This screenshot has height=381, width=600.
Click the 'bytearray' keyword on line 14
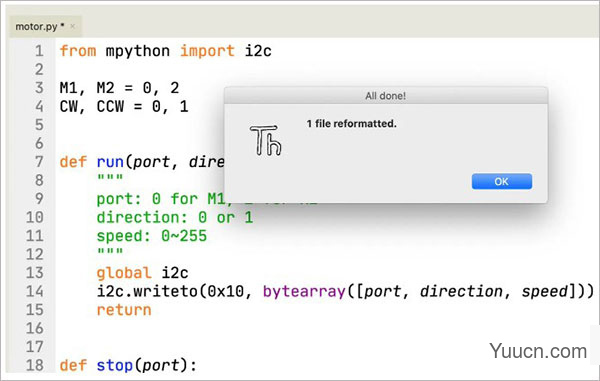(304, 291)
